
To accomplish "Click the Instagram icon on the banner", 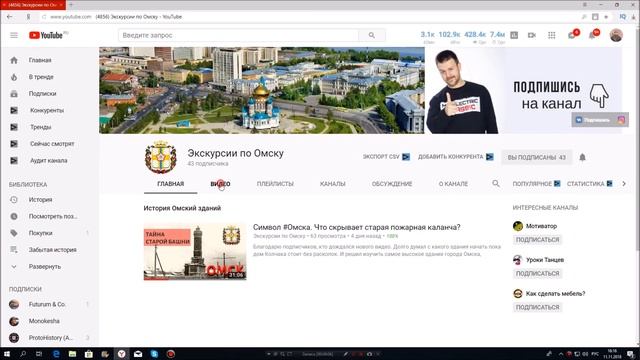I will click(621, 120).
